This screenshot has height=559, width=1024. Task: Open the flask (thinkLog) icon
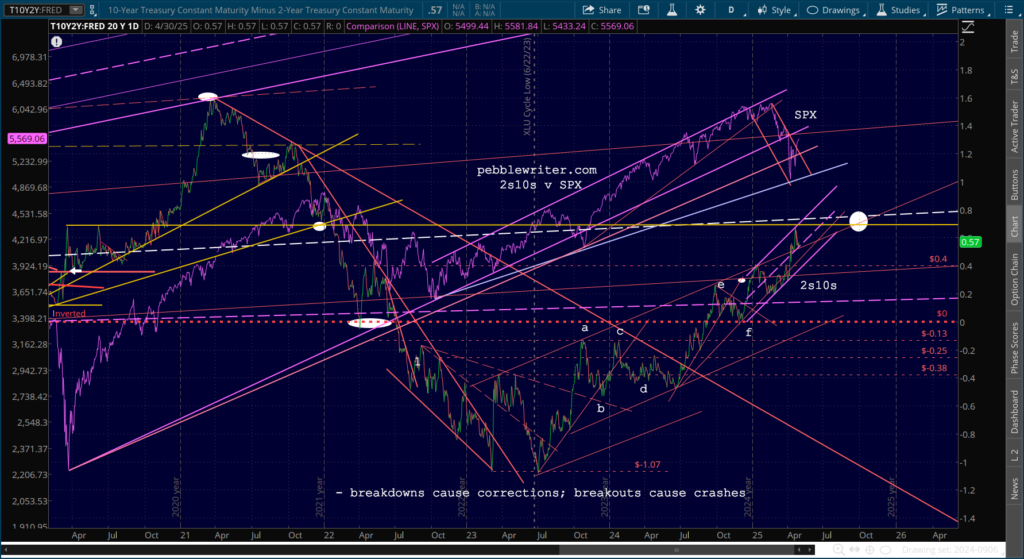(x=672, y=10)
